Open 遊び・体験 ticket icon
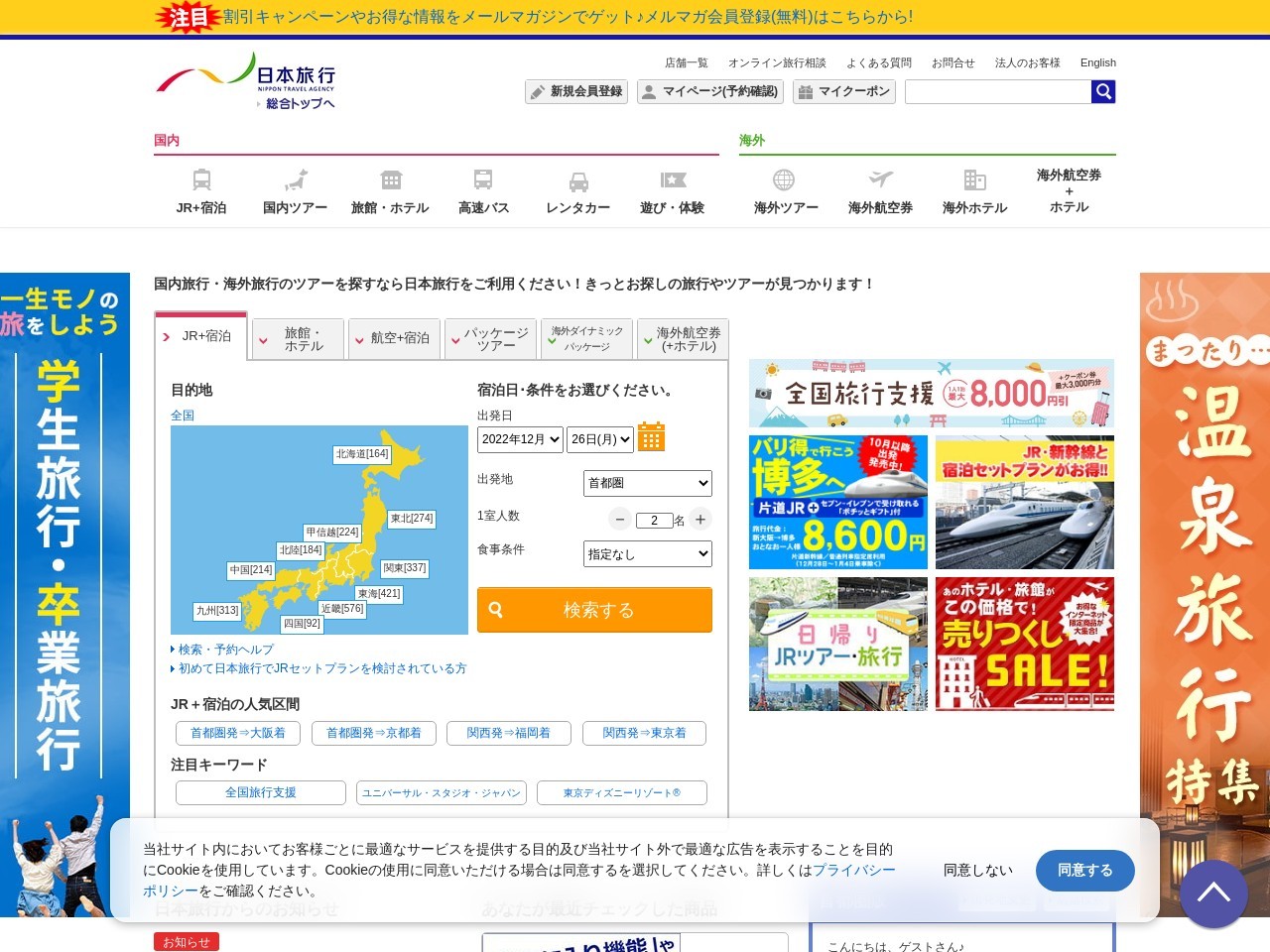Image resolution: width=1270 pixels, height=952 pixels. 673,180
